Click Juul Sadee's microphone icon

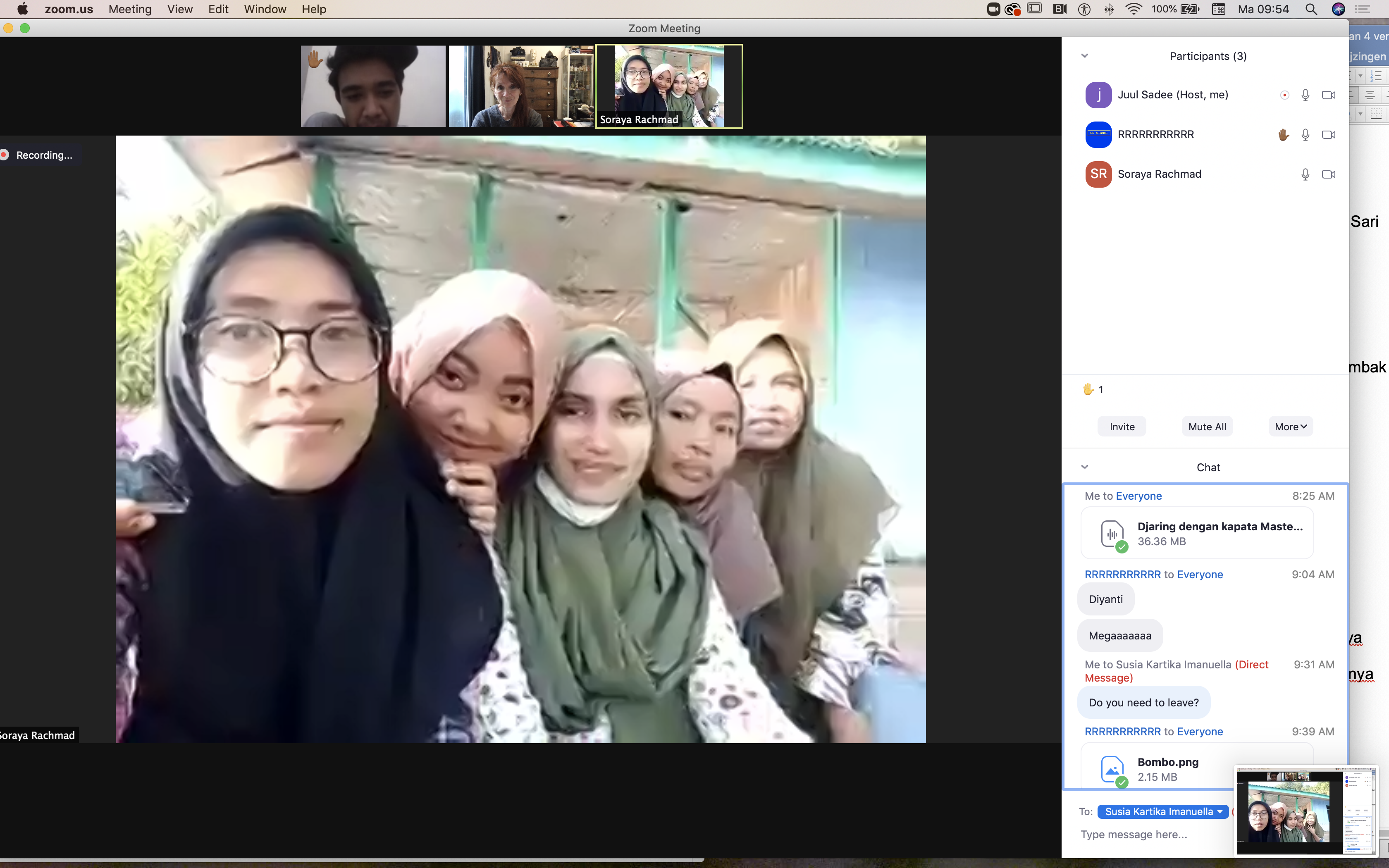1305,95
